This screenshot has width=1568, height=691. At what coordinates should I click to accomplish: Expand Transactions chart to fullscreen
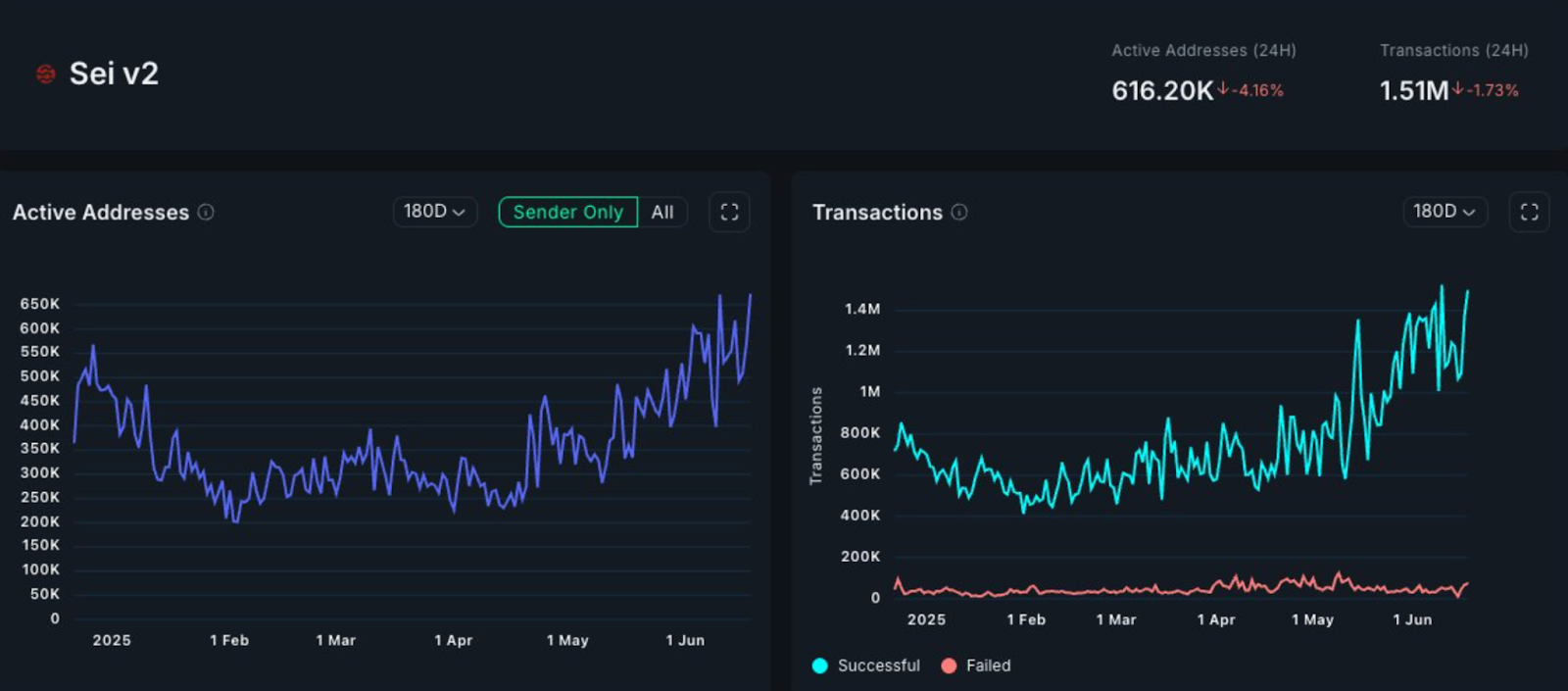click(1529, 212)
